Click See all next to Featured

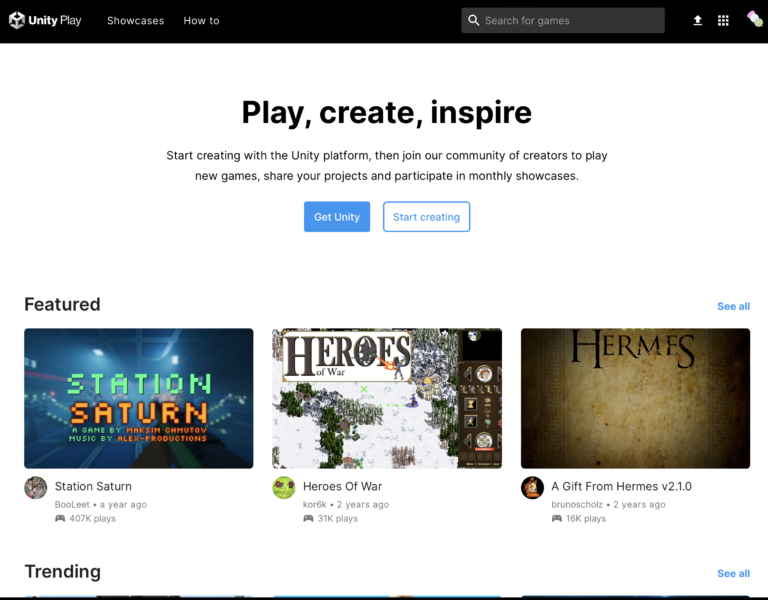(733, 306)
